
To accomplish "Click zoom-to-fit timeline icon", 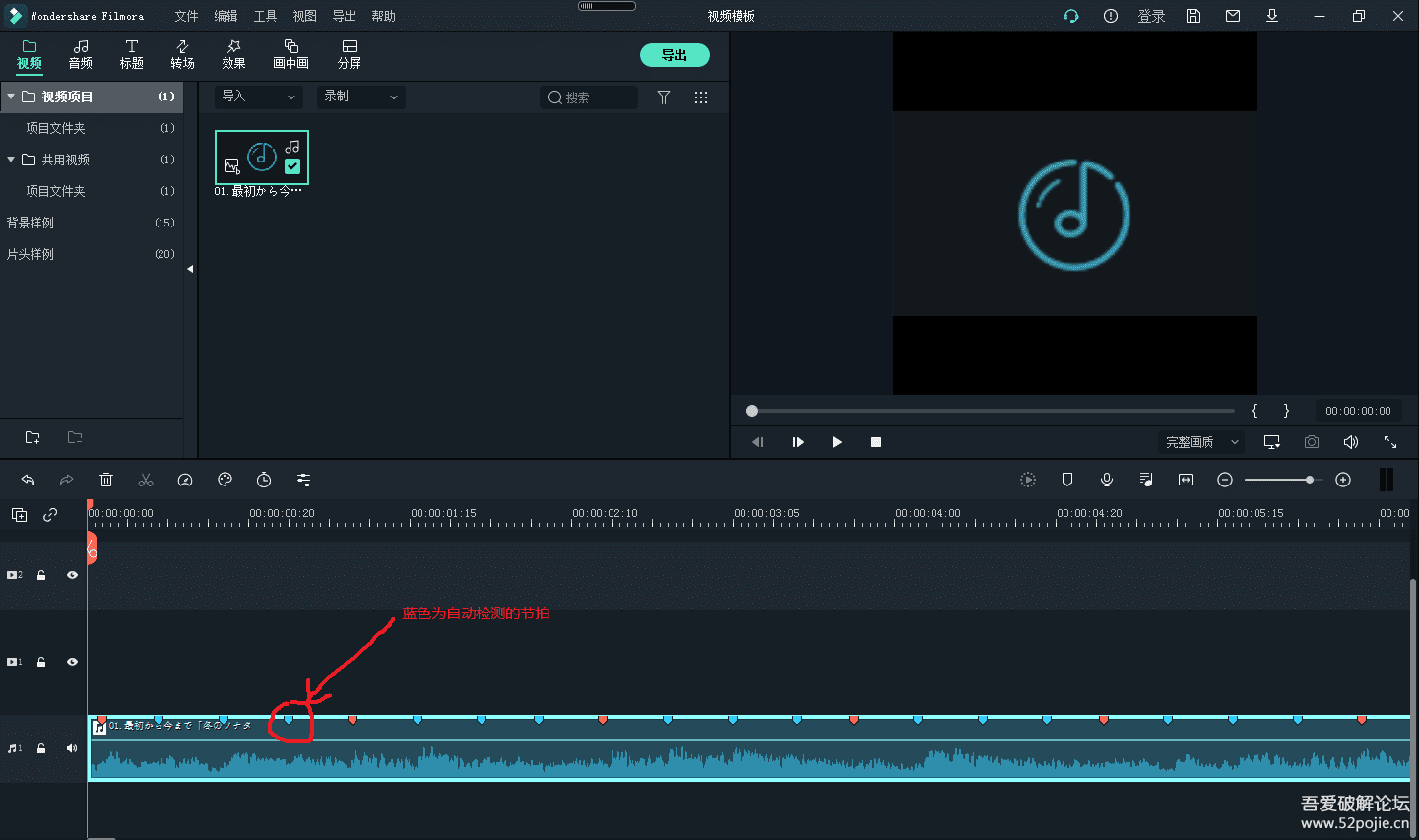I will (x=1186, y=480).
